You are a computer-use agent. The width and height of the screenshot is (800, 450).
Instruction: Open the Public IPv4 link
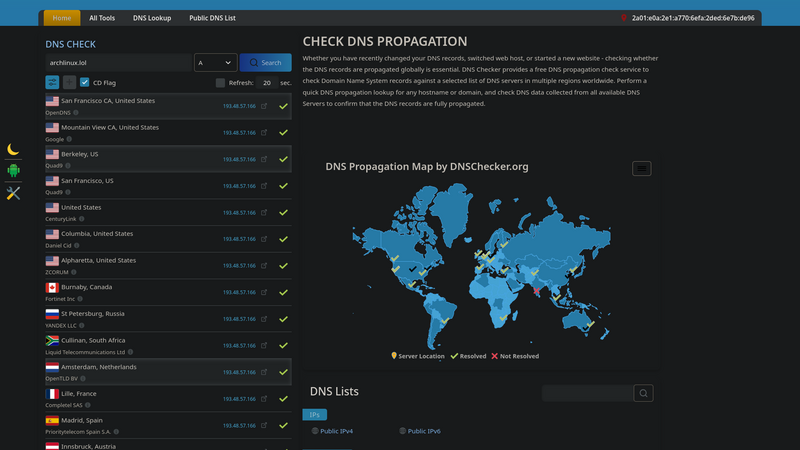click(x=336, y=431)
